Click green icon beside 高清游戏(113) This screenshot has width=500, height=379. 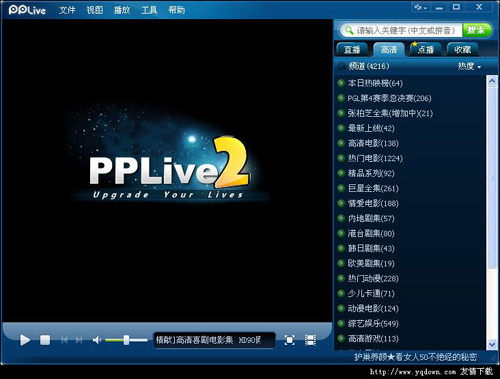click(x=341, y=338)
